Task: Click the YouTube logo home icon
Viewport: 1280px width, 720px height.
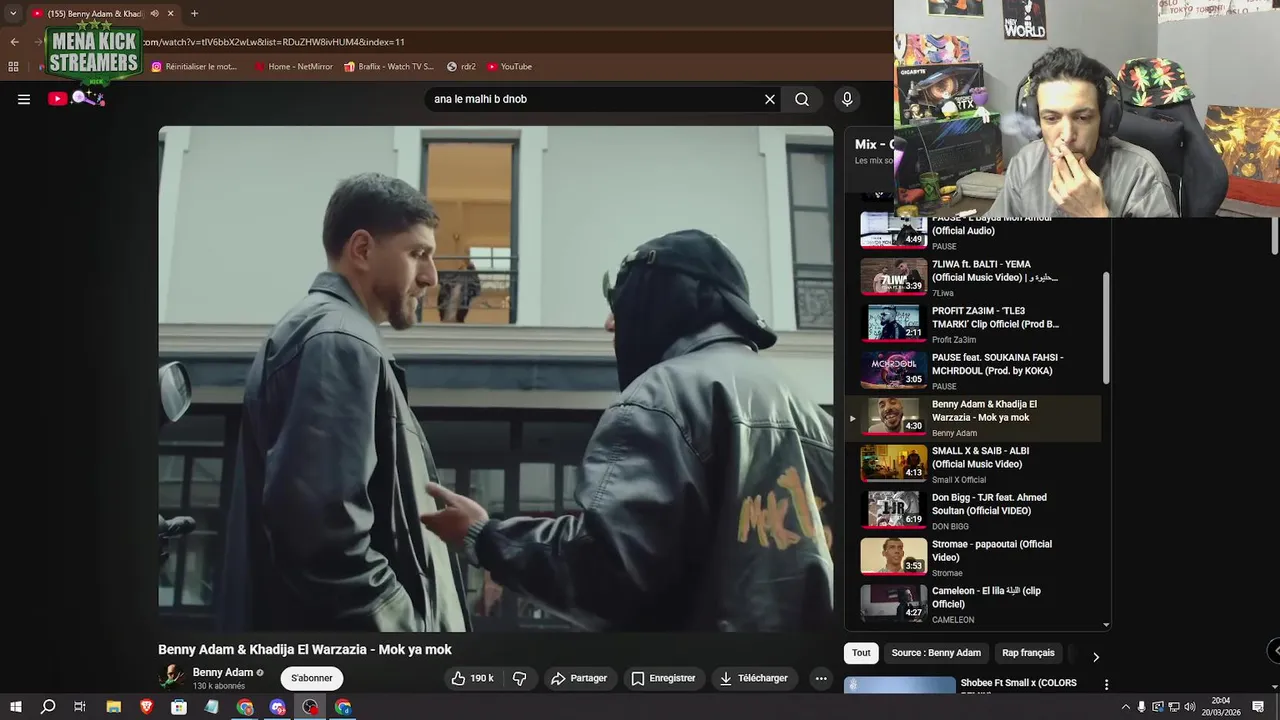Action: pyautogui.click(x=57, y=99)
